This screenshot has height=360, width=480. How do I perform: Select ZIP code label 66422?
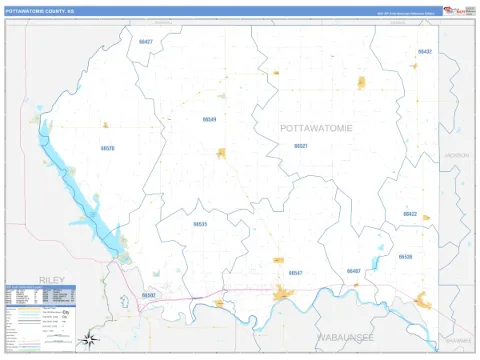[x=410, y=214]
